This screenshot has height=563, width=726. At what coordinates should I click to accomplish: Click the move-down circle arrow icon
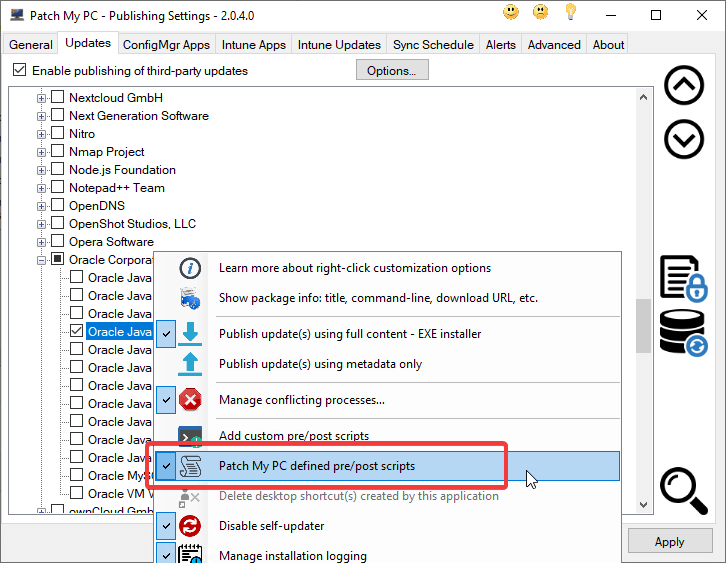coord(684,139)
